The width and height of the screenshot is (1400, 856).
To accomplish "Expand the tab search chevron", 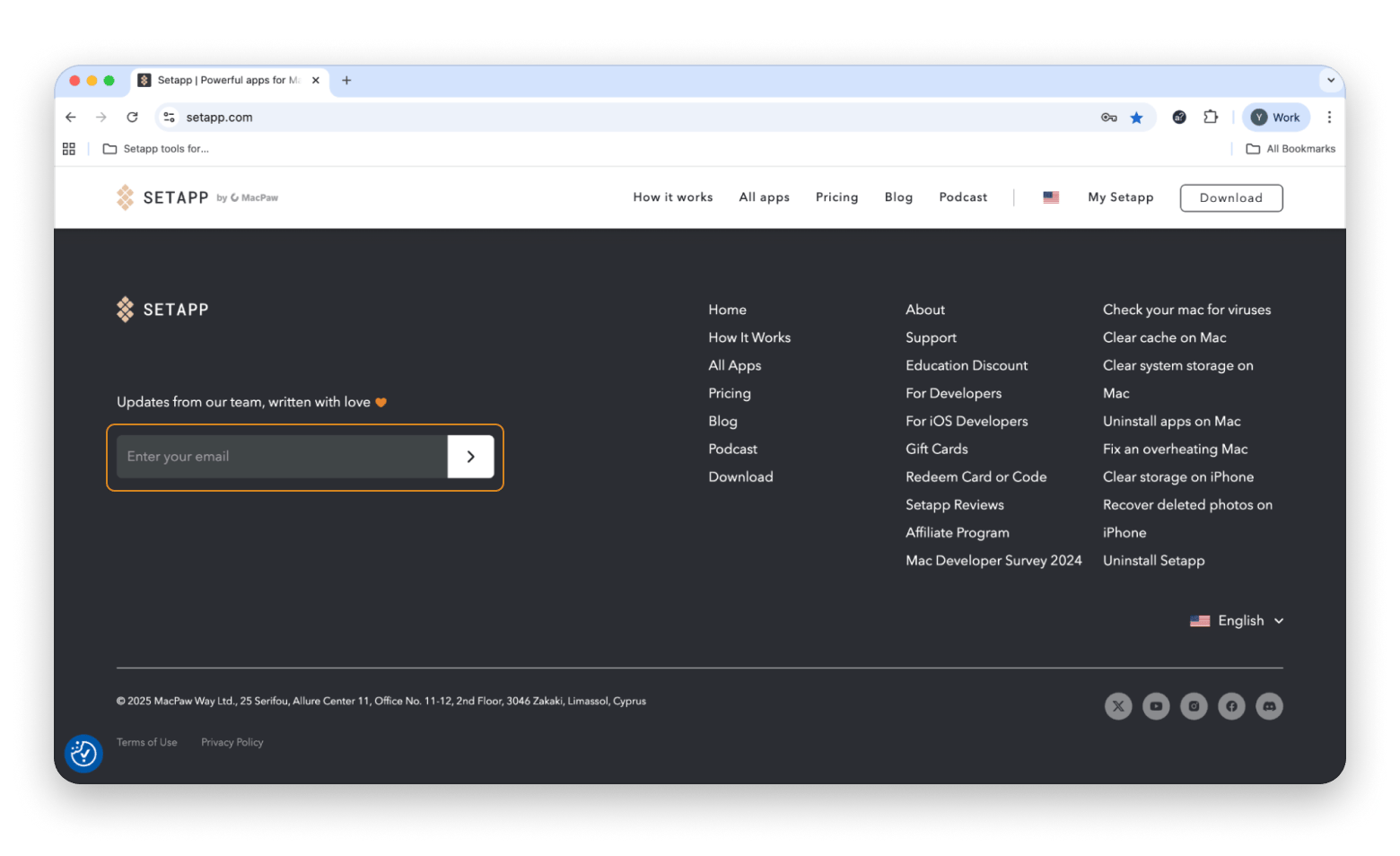I will 1331,80.
